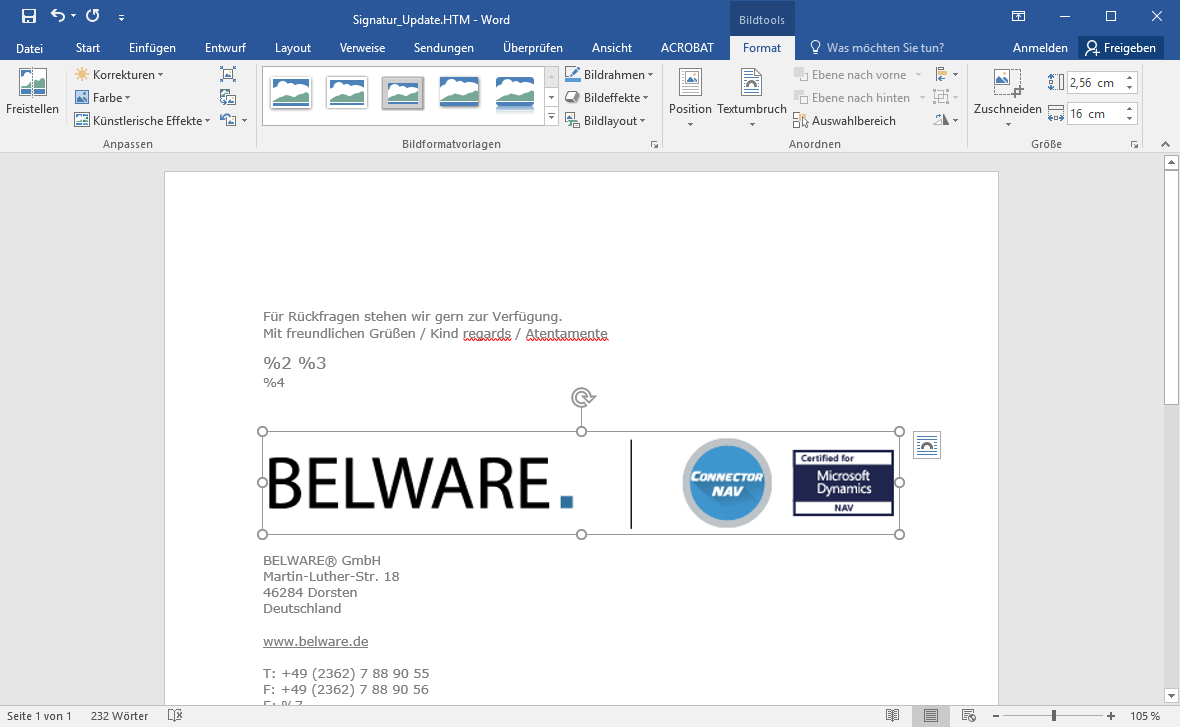Click the zoom out minus button

tap(996, 716)
